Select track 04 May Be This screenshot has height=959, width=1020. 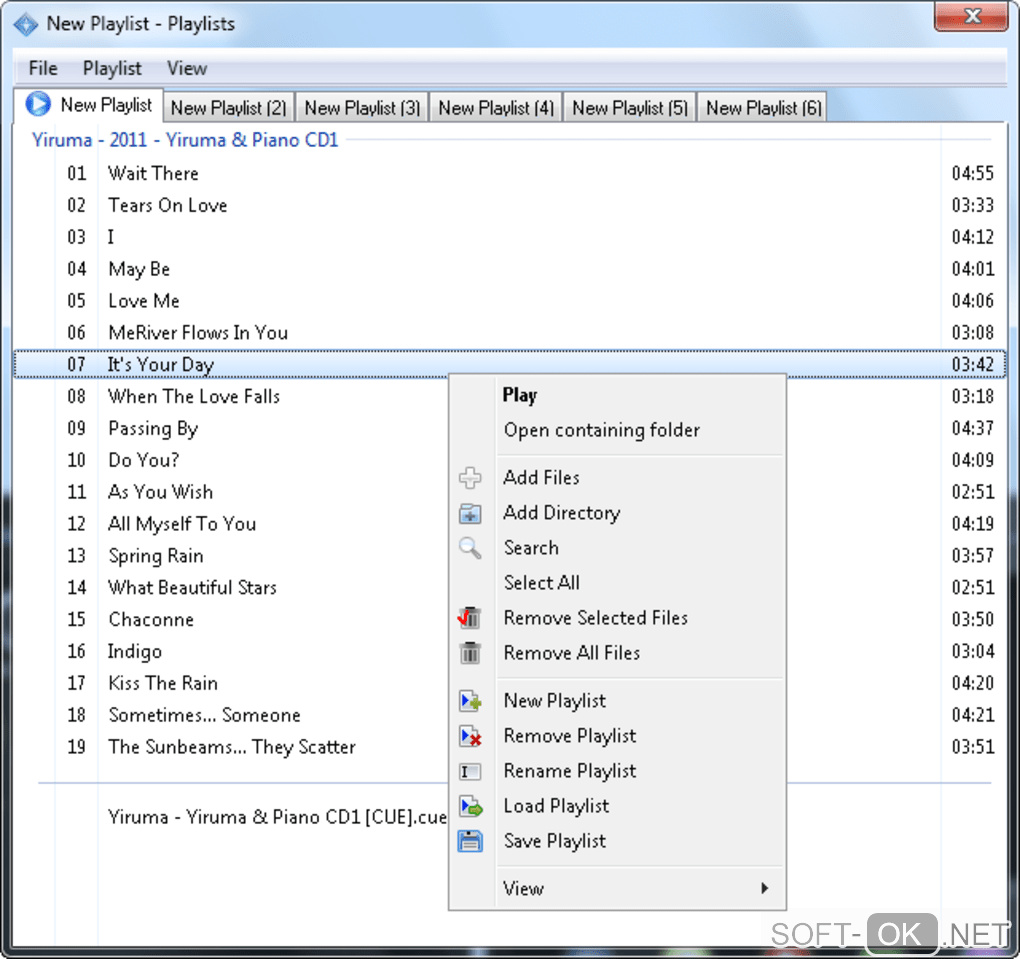coord(509,269)
